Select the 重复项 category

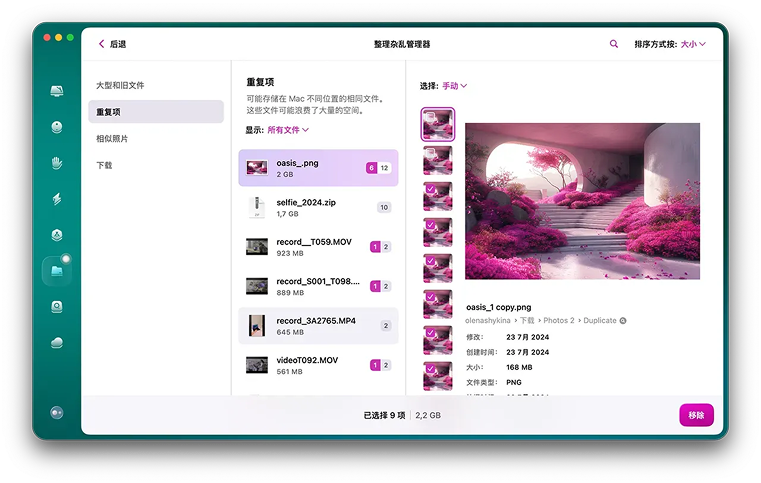(x=156, y=112)
